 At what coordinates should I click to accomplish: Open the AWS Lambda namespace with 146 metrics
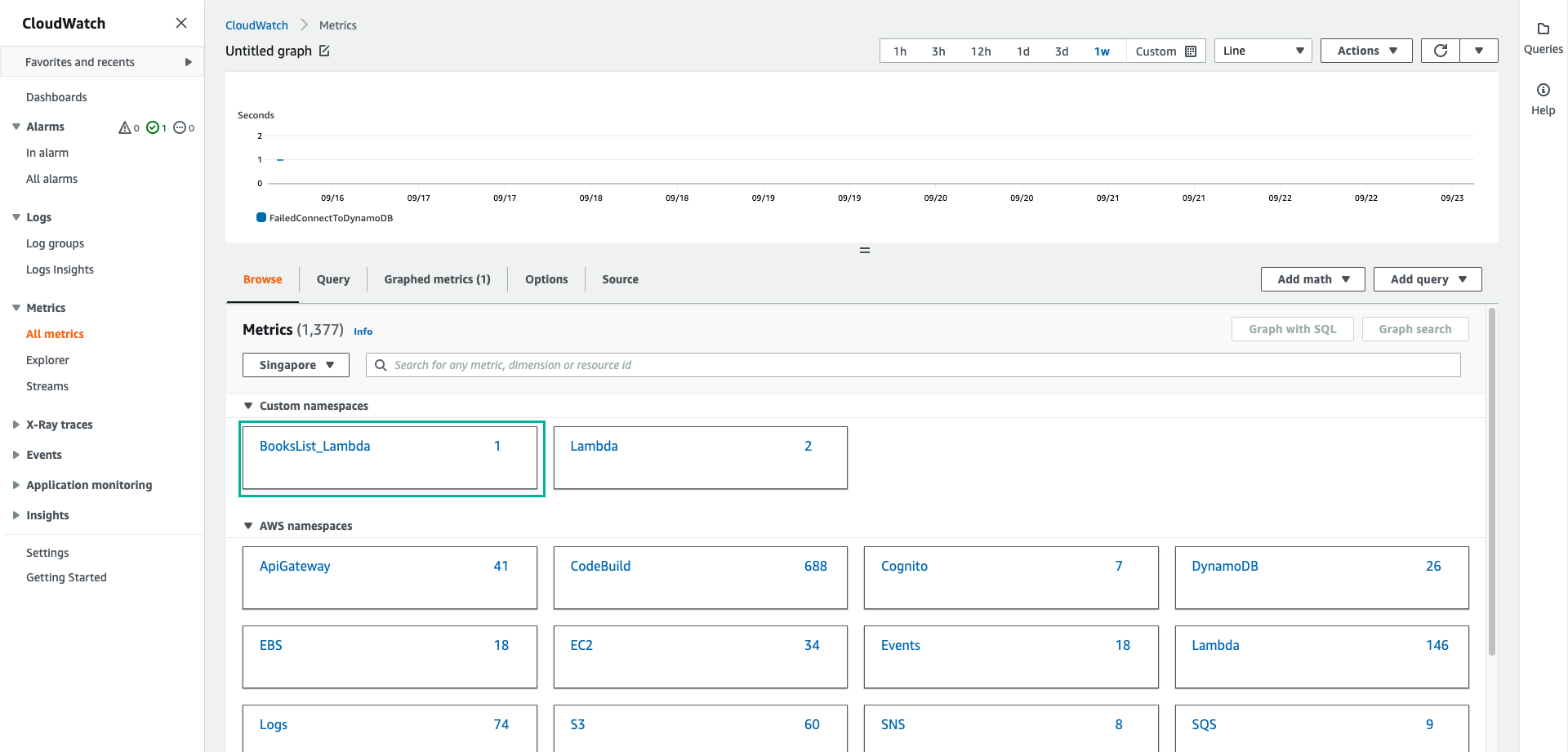[x=1322, y=657]
